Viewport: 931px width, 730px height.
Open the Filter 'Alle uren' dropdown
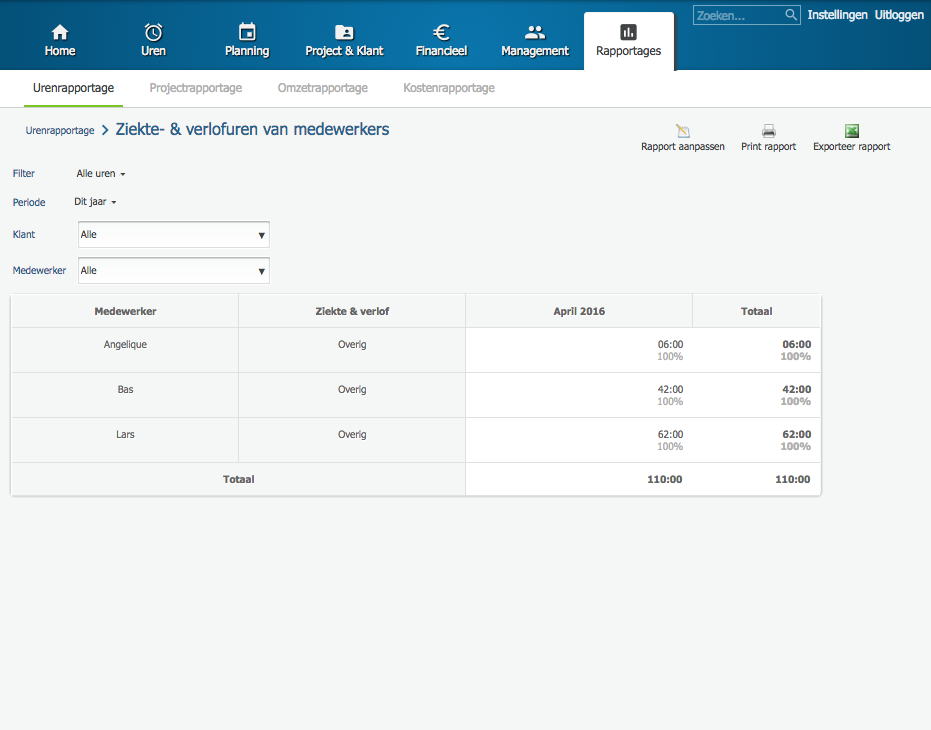[100, 173]
